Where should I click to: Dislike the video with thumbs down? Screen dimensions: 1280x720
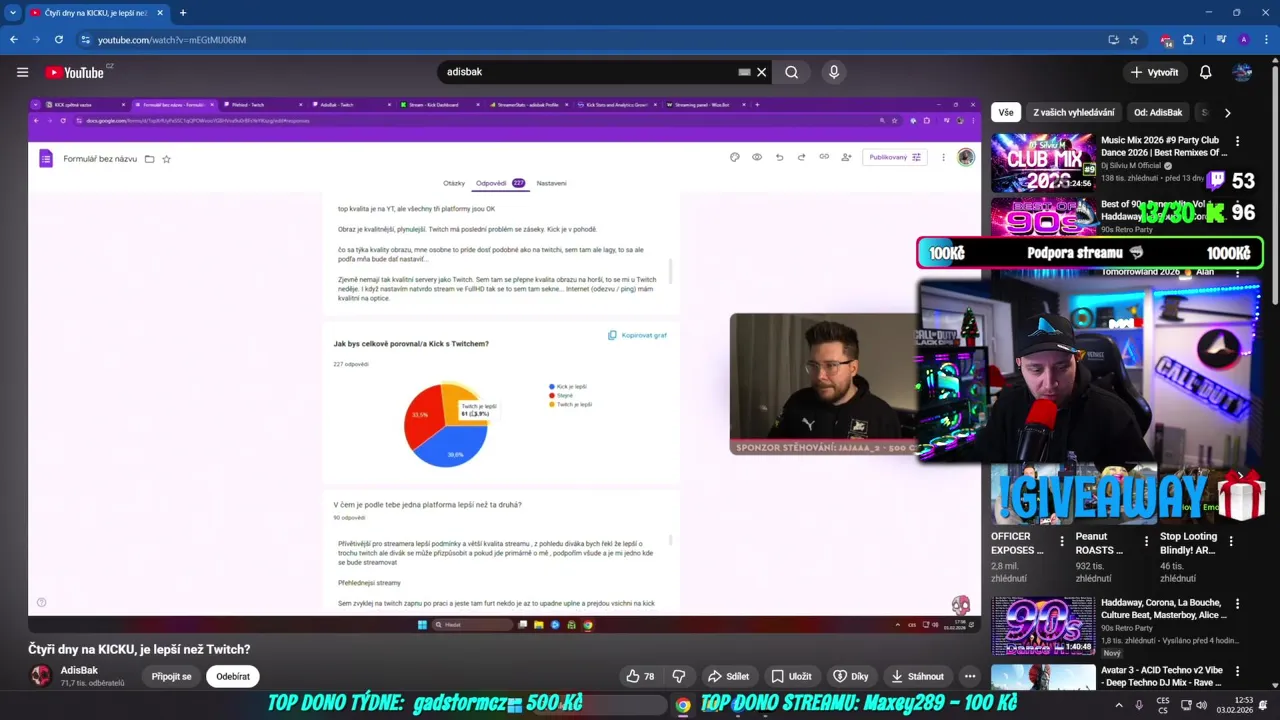pyautogui.click(x=679, y=676)
